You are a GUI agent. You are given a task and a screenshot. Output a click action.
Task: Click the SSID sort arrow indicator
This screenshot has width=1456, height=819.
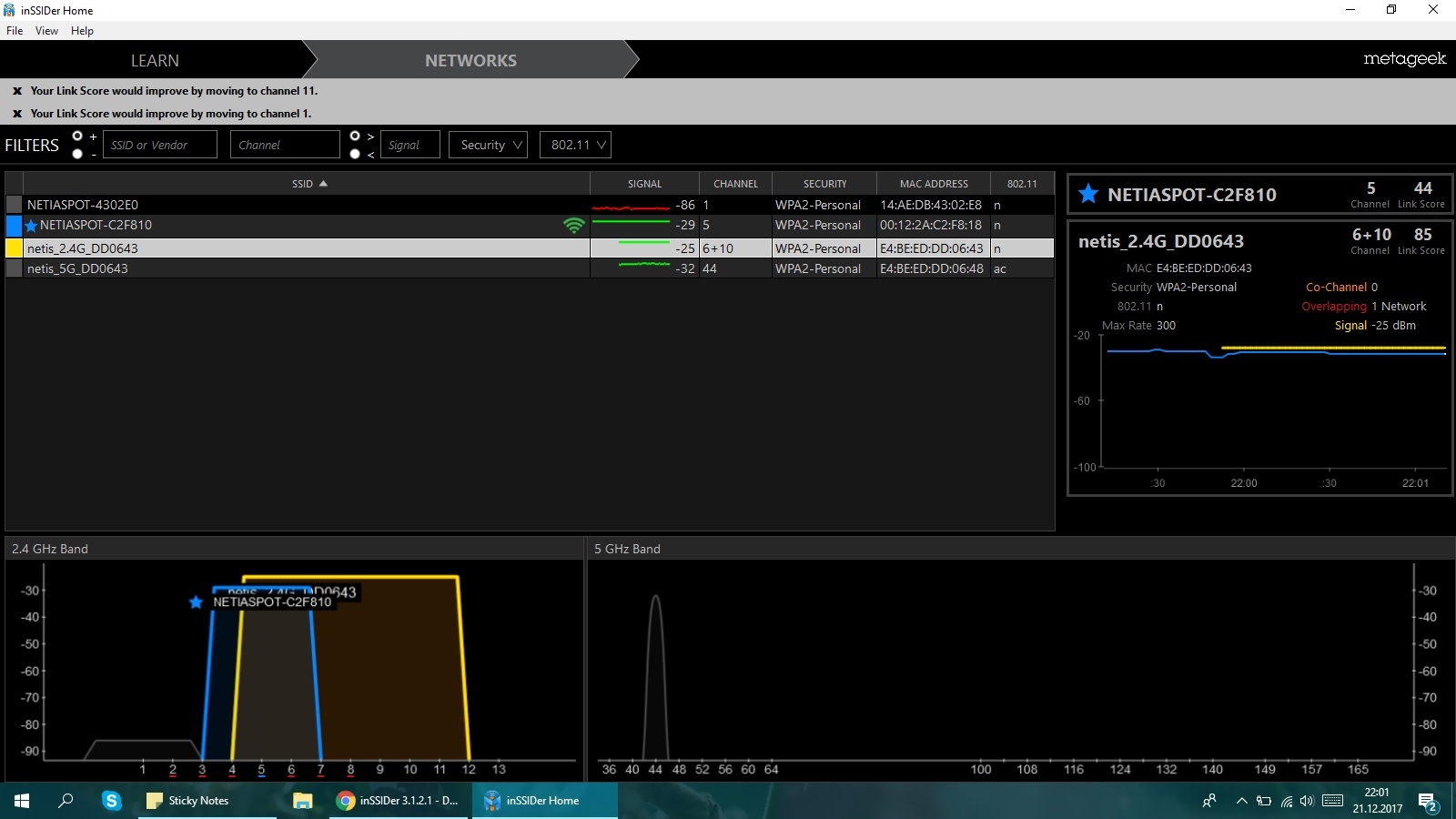pos(323,184)
